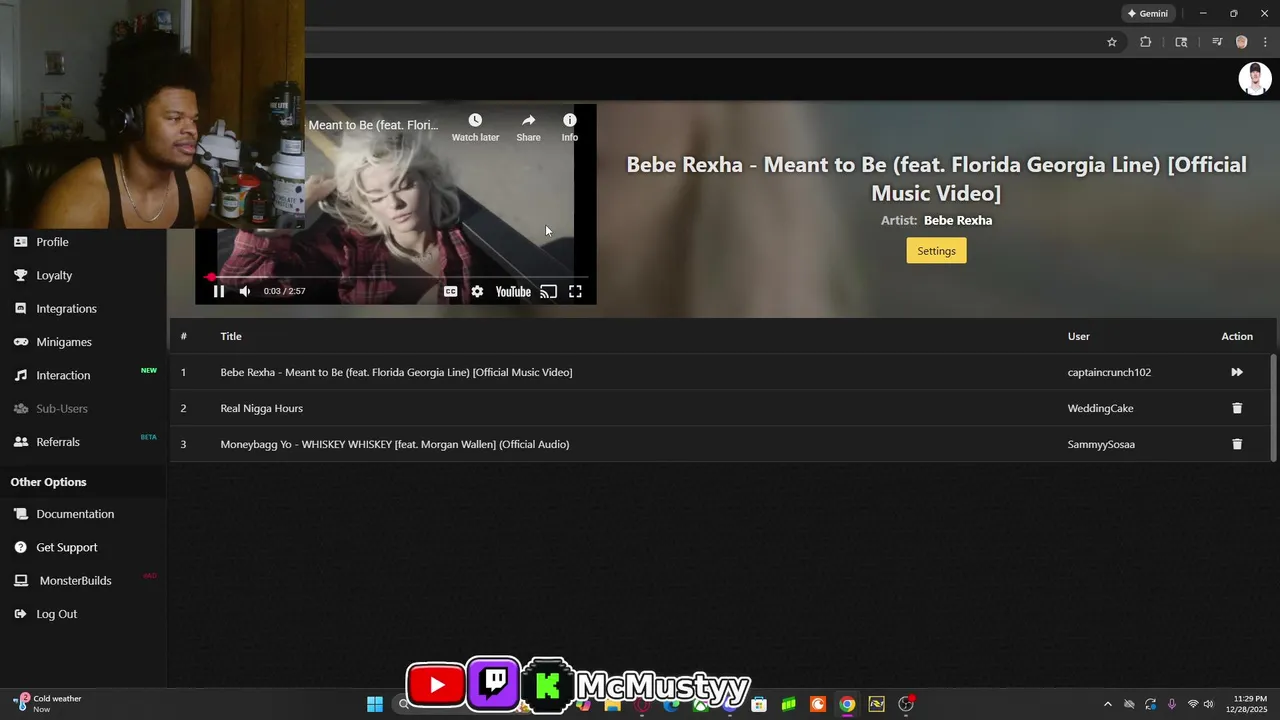Screen dimensions: 1280x720
Task: Click the artist name Bebe Rexha
Action: pyautogui.click(x=958, y=220)
